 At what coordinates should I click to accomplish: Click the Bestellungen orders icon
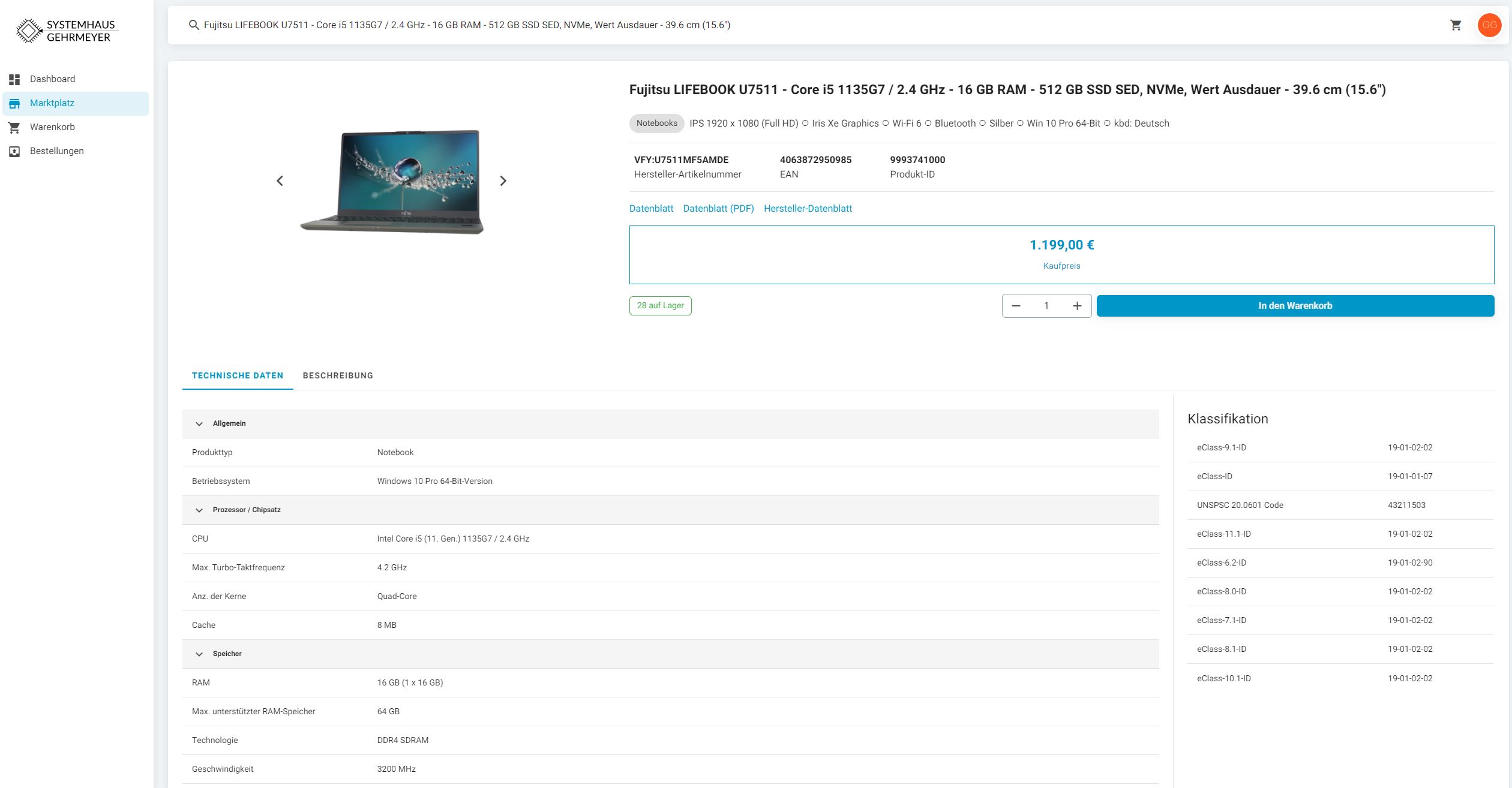(x=14, y=151)
